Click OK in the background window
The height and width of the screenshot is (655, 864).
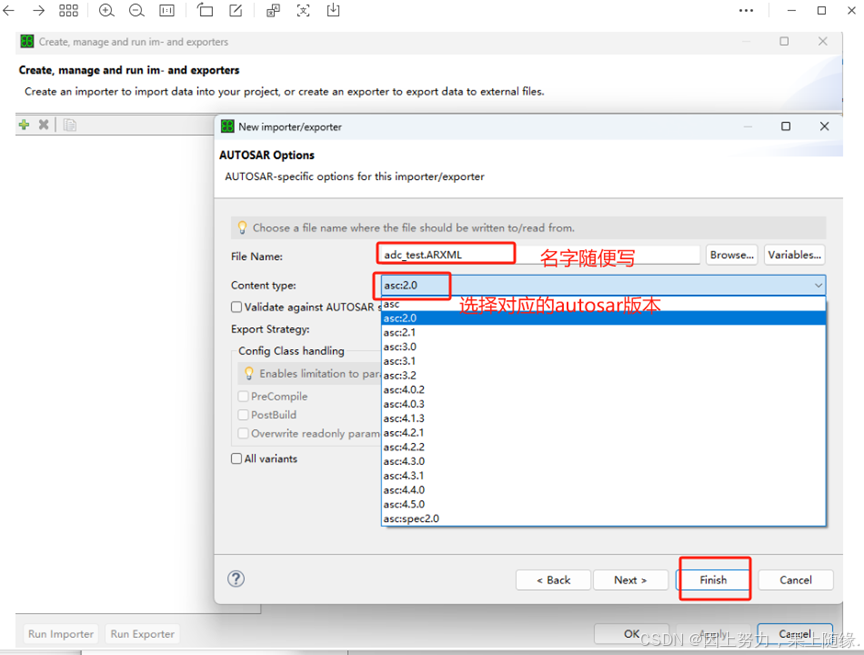tap(631, 634)
